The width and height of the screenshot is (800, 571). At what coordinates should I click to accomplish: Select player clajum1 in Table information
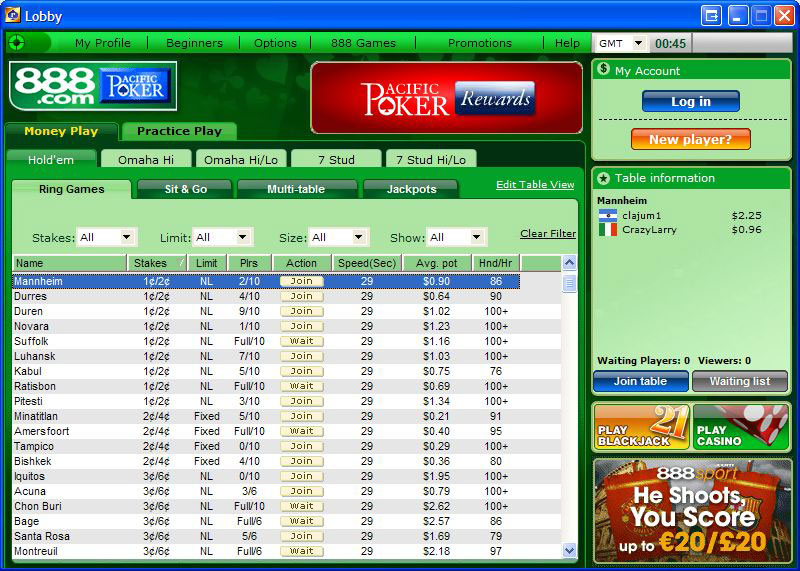click(x=681, y=215)
